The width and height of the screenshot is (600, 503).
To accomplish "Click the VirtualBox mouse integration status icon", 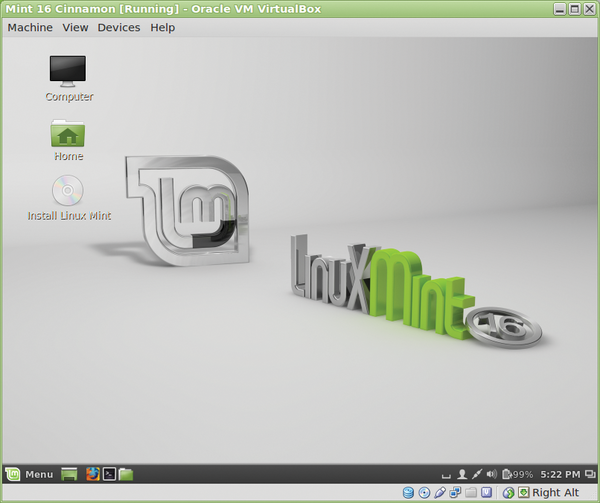I will tap(508, 493).
